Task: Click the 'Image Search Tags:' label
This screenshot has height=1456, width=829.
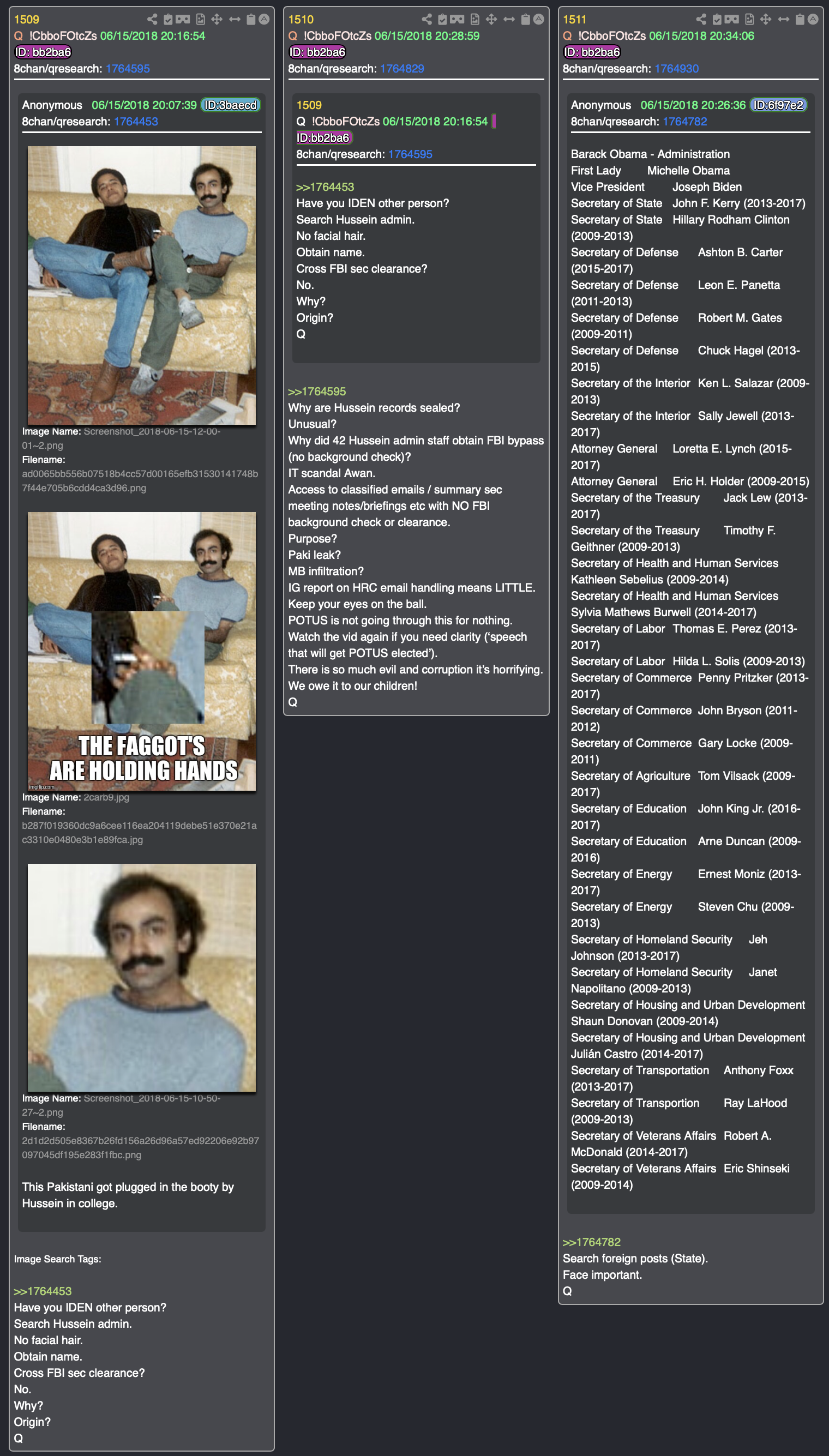Action: tap(57, 1259)
